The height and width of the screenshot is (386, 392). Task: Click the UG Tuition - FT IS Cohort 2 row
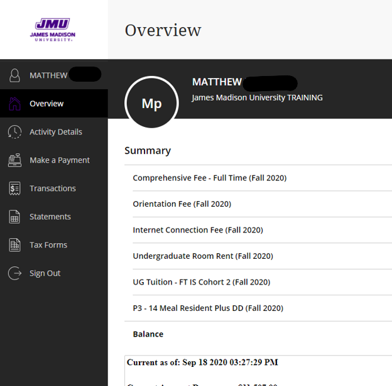(x=262, y=282)
